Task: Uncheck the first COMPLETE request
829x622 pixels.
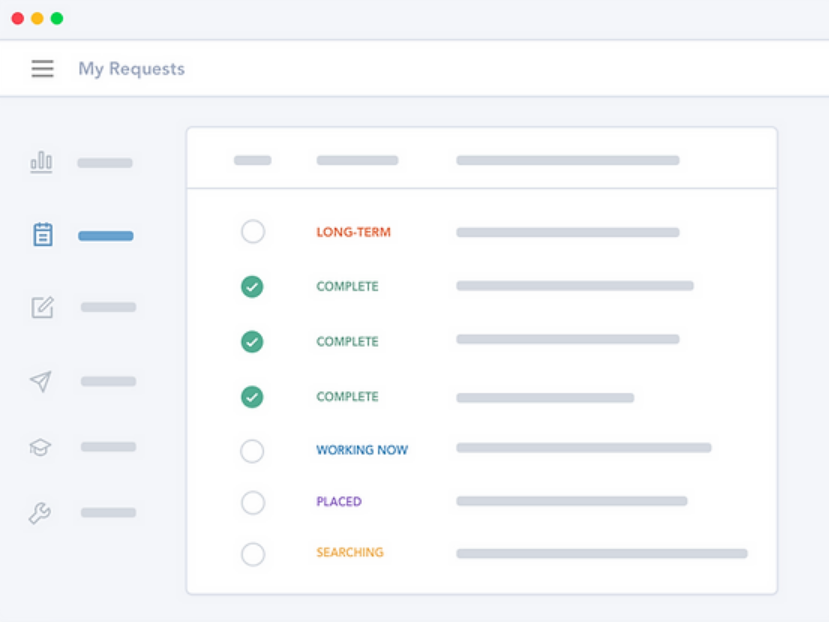Action: click(x=252, y=287)
